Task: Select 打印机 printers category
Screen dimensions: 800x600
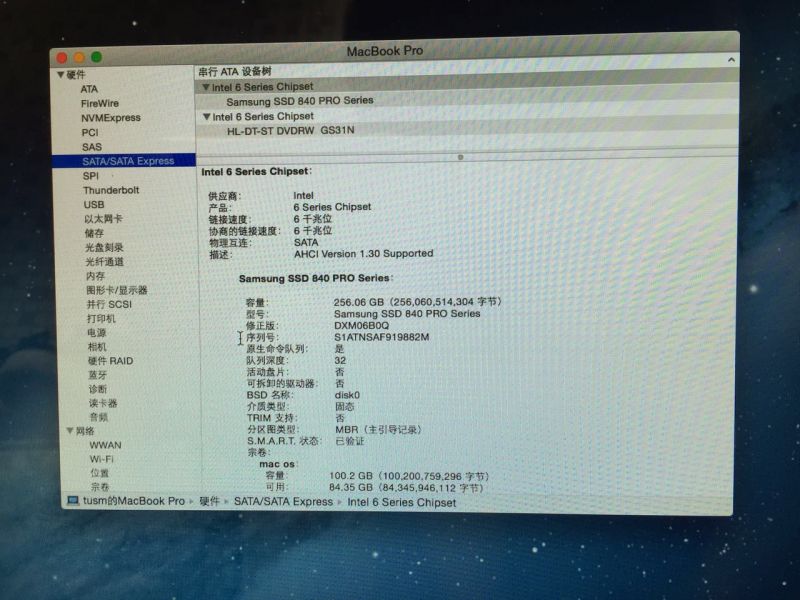Action: (101, 319)
